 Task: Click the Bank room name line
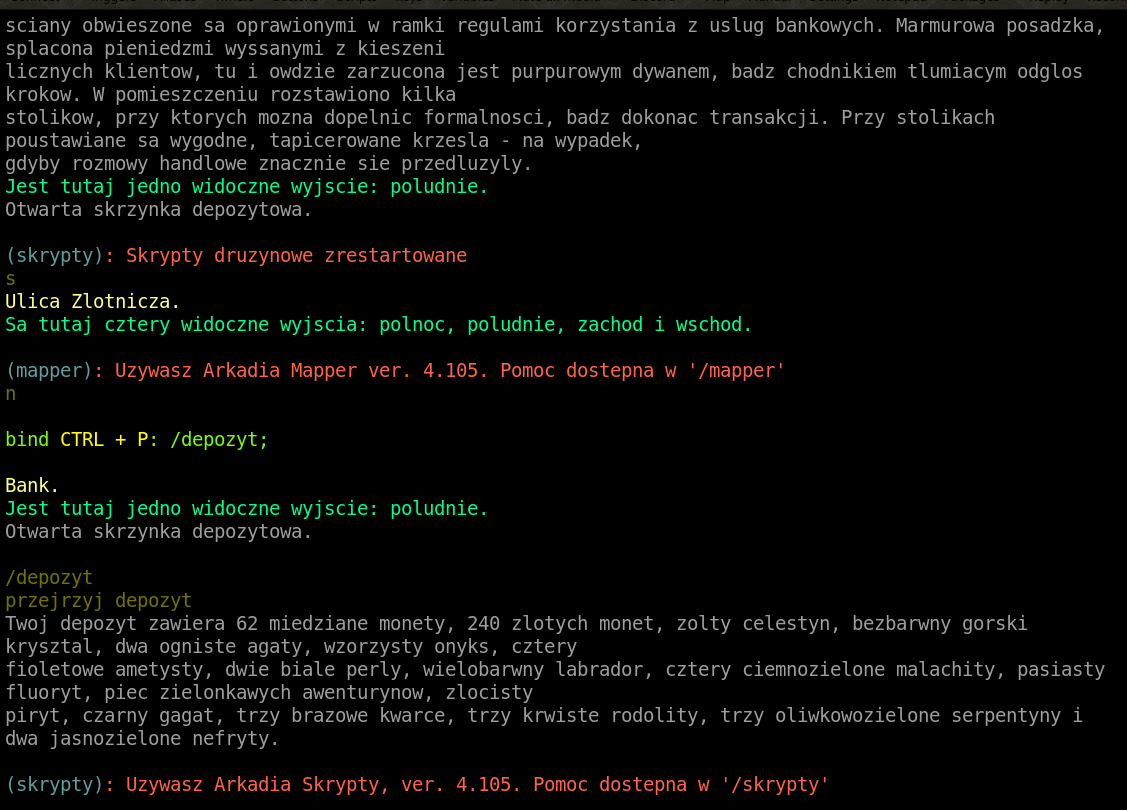click(32, 485)
